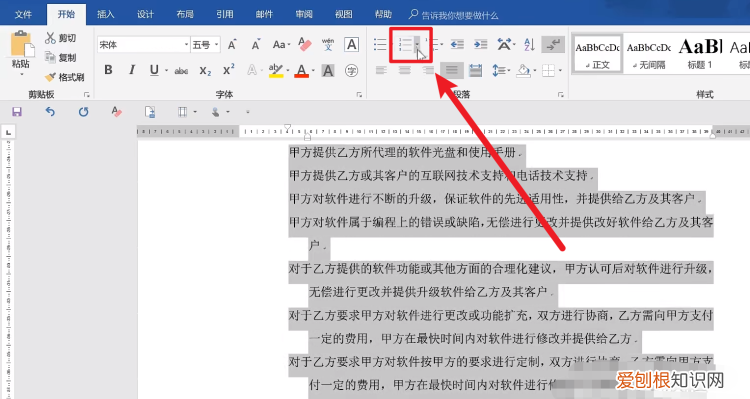Open the Help (帮助) tab
This screenshot has height=399, width=750.
click(x=383, y=14)
